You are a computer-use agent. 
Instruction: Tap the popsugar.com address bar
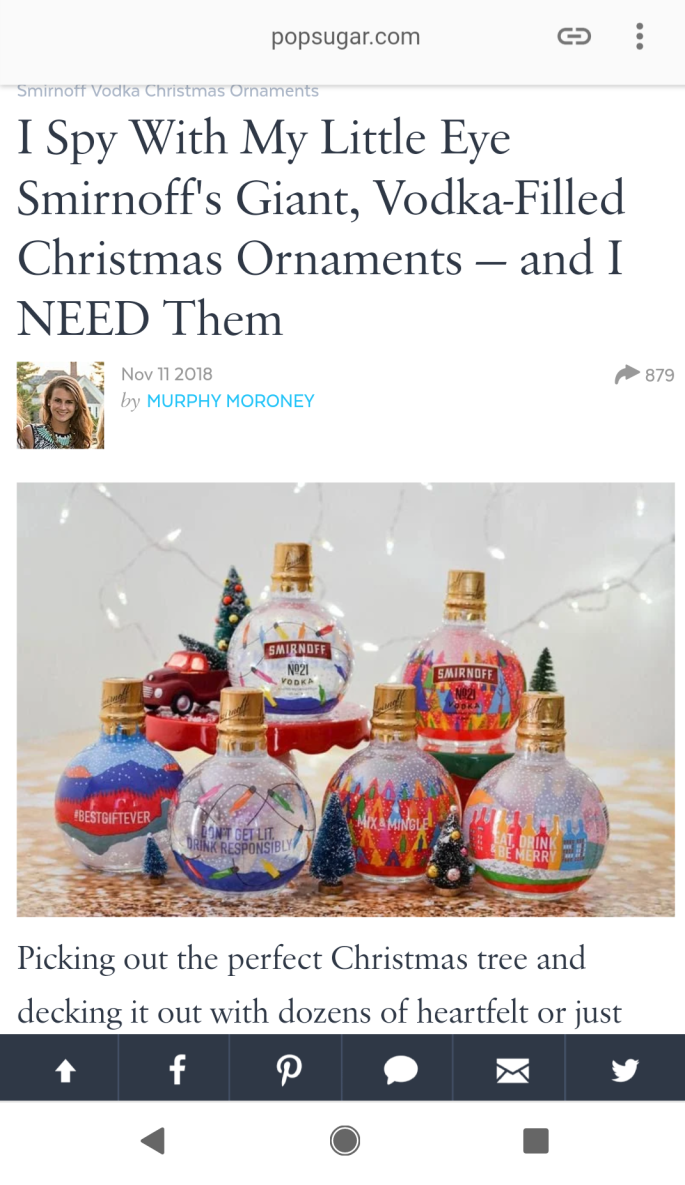(x=346, y=37)
